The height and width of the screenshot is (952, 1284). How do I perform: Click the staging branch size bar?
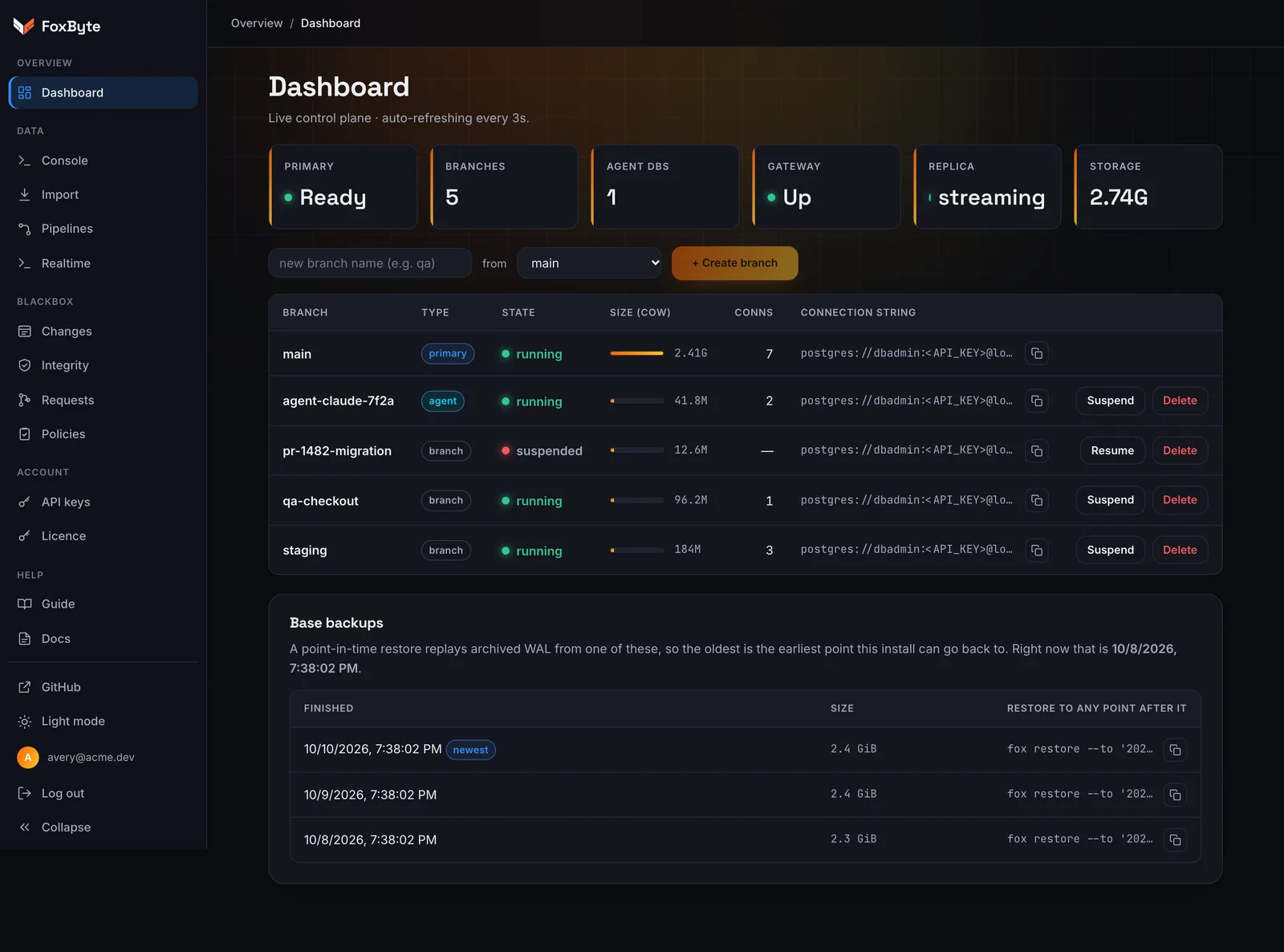pyautogui.click(x=637, y=550)
